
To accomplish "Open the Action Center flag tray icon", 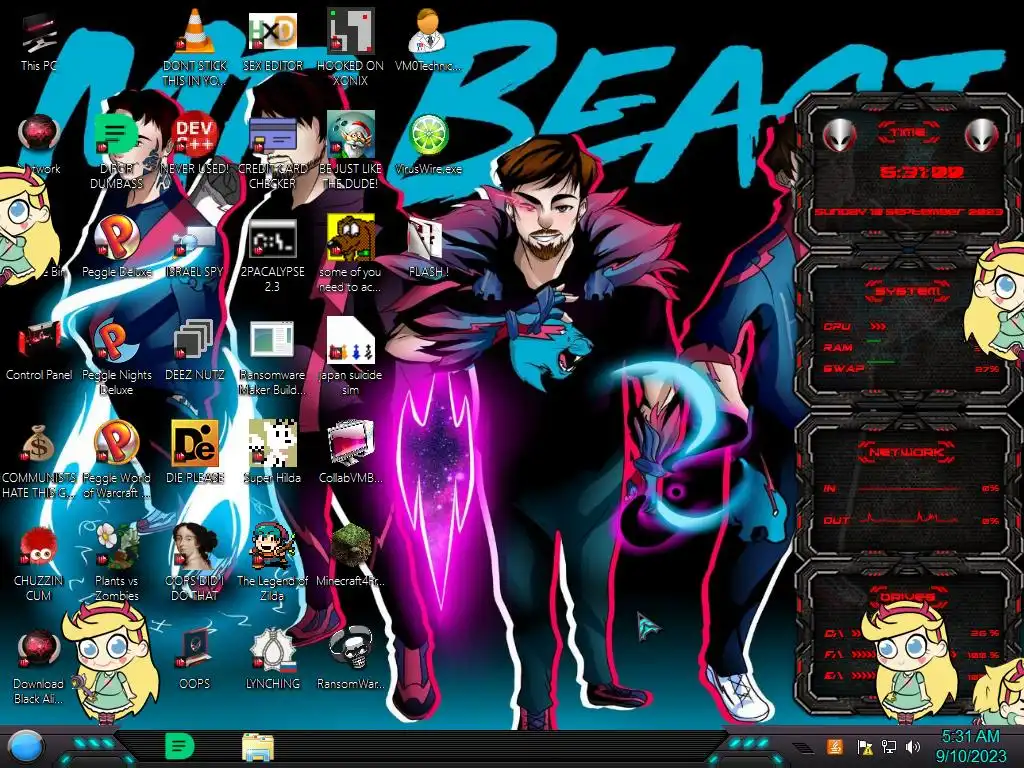I will [x=864, y=747].
